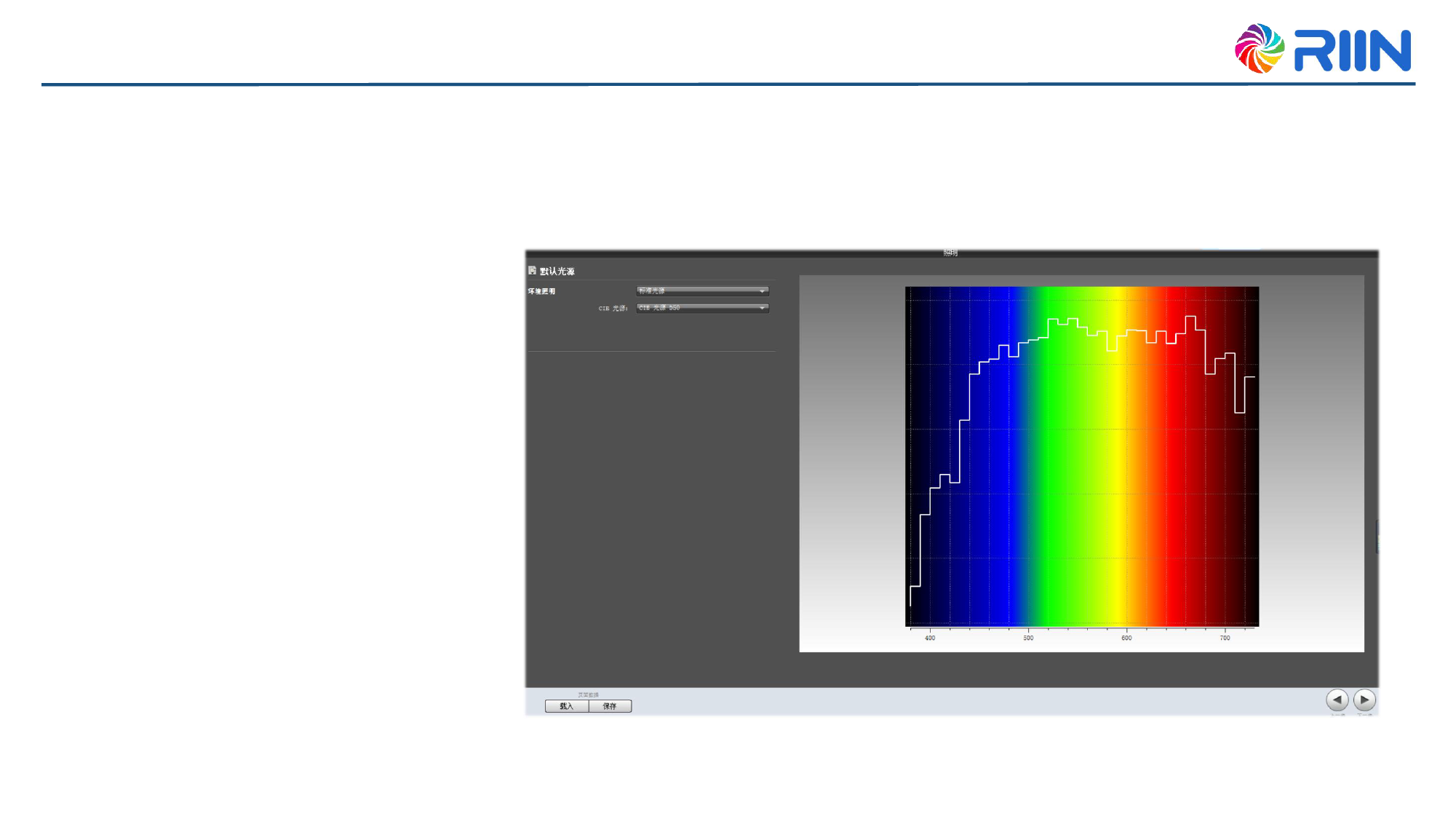The height and width of the screenshot is (819, 1456).
Task: Click the 500 wavelength axis label
Action: (x=1028, y=638)
